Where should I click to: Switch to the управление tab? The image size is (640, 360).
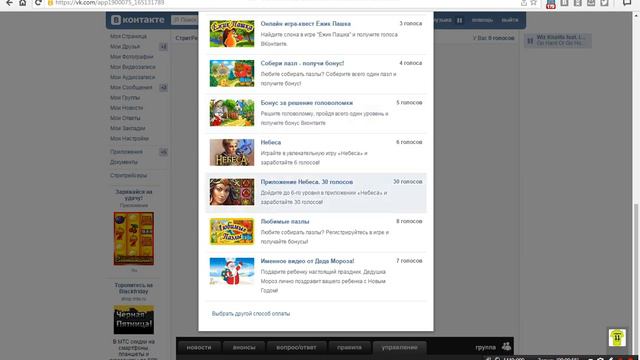click(400, 347)
